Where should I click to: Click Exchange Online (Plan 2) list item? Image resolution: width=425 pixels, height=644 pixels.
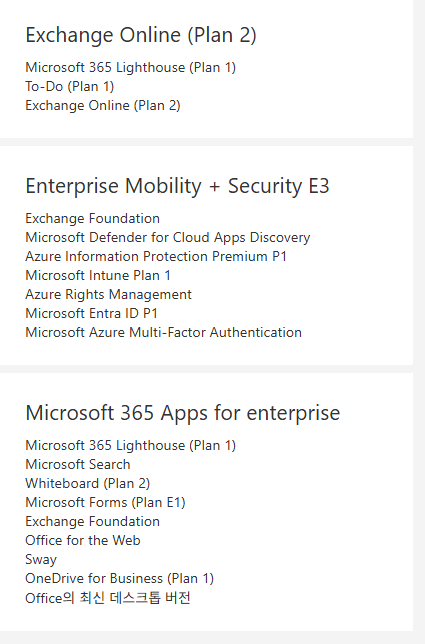(x=103, y=106)
